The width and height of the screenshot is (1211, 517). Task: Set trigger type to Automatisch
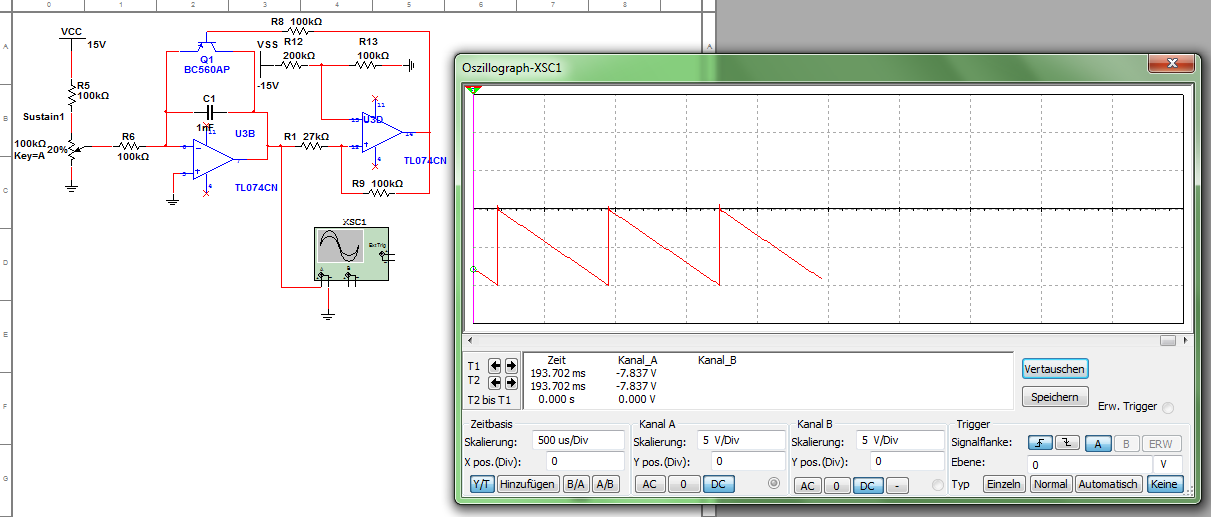coord(1108,484)
